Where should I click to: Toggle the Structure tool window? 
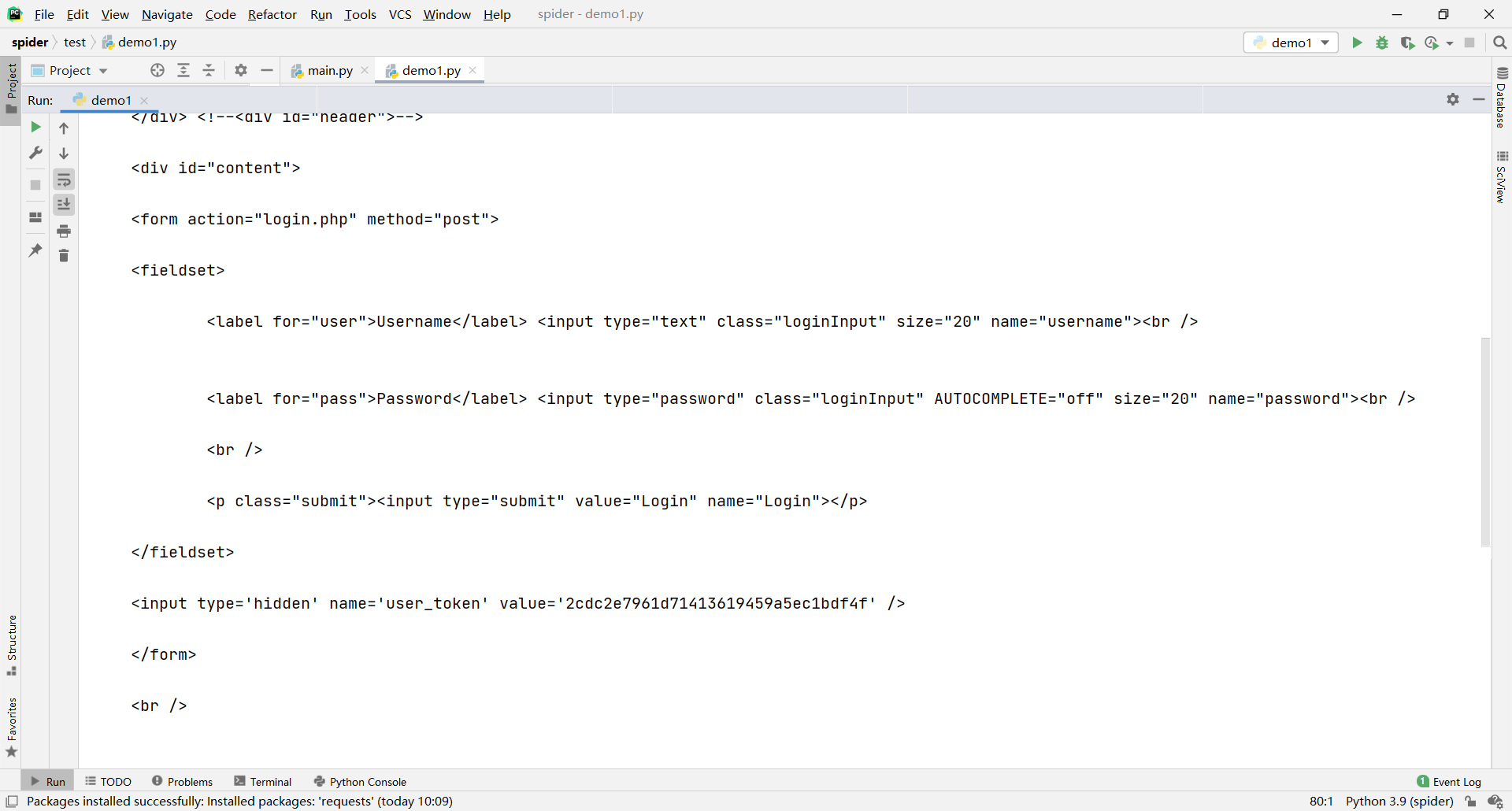(11, 645)
